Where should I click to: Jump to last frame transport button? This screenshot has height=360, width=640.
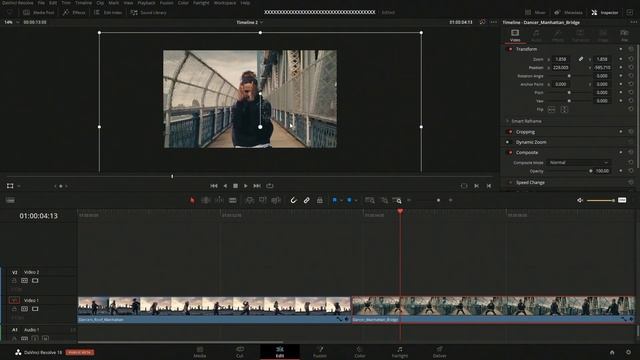point(257,186)
